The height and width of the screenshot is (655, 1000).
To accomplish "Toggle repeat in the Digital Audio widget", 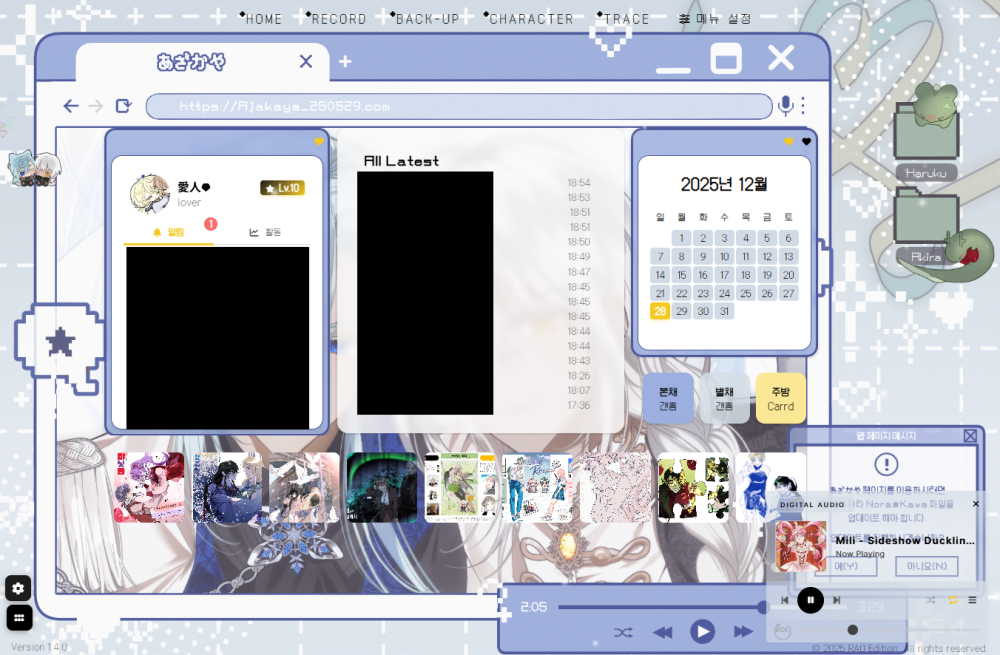I will 952,600.
